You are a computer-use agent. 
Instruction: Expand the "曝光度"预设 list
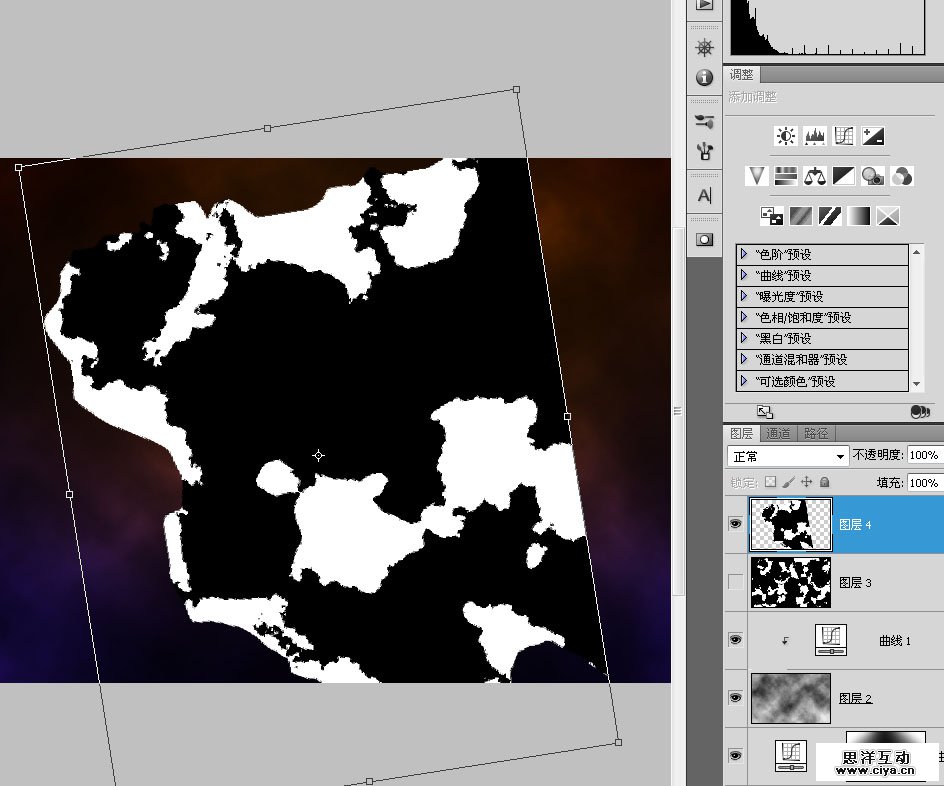coord(744,296)
